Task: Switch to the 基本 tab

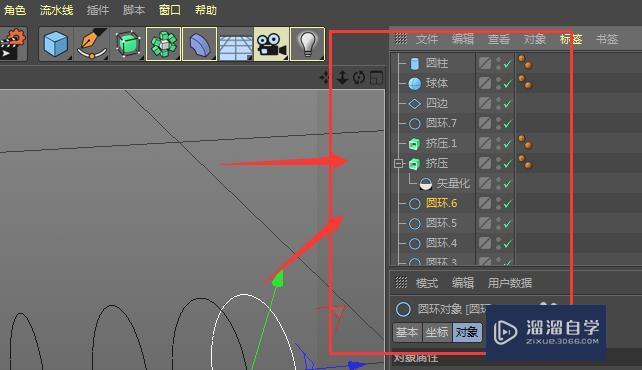Action: [407, 332]
